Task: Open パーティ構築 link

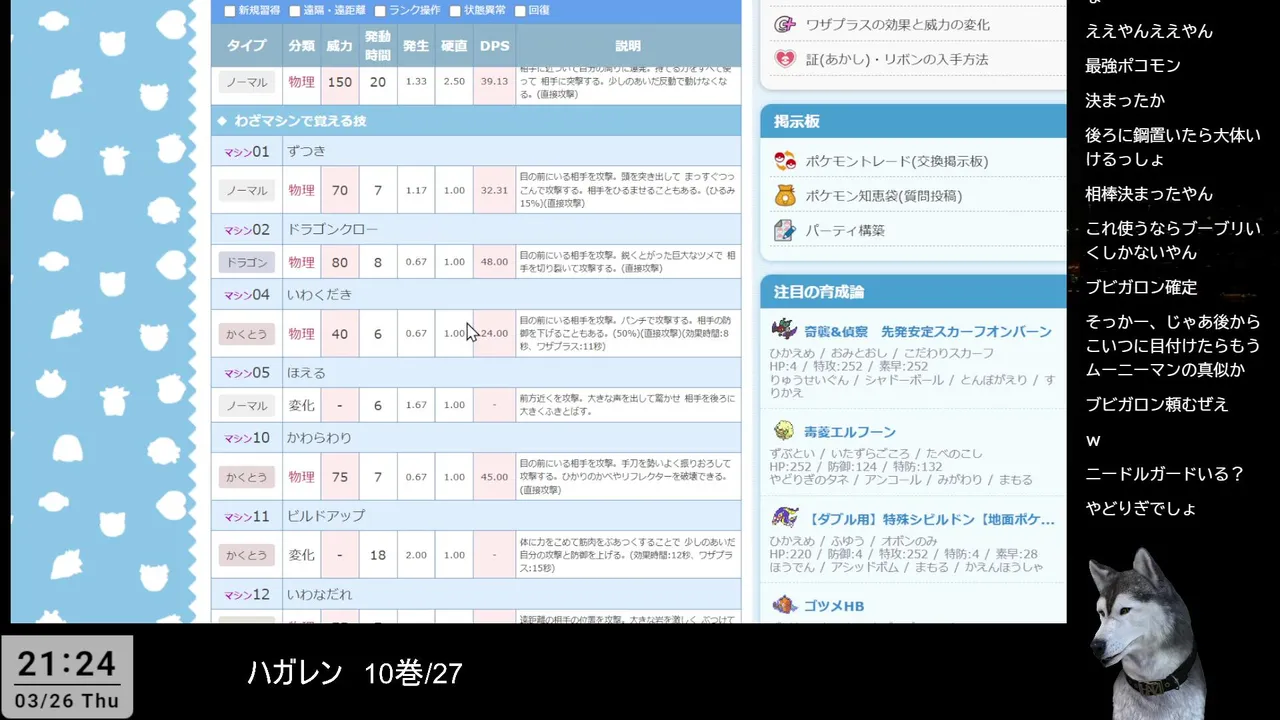Action: tap(845, 230)
